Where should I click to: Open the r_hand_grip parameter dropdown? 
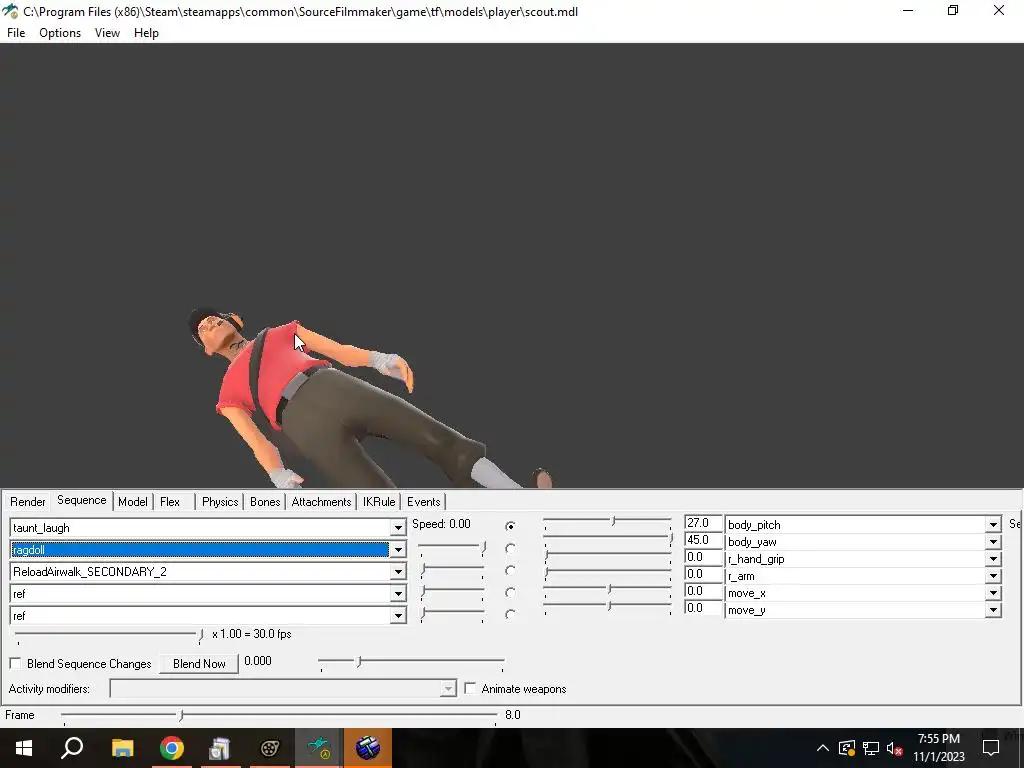pos(993,559)
